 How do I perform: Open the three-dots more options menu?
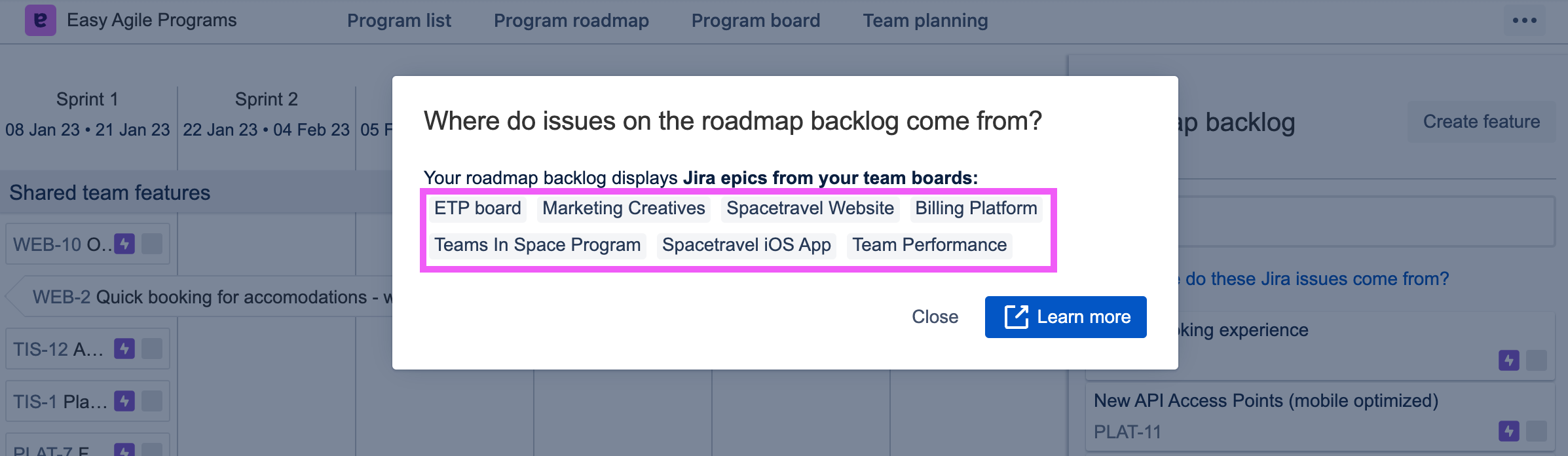coord(1524,20)
